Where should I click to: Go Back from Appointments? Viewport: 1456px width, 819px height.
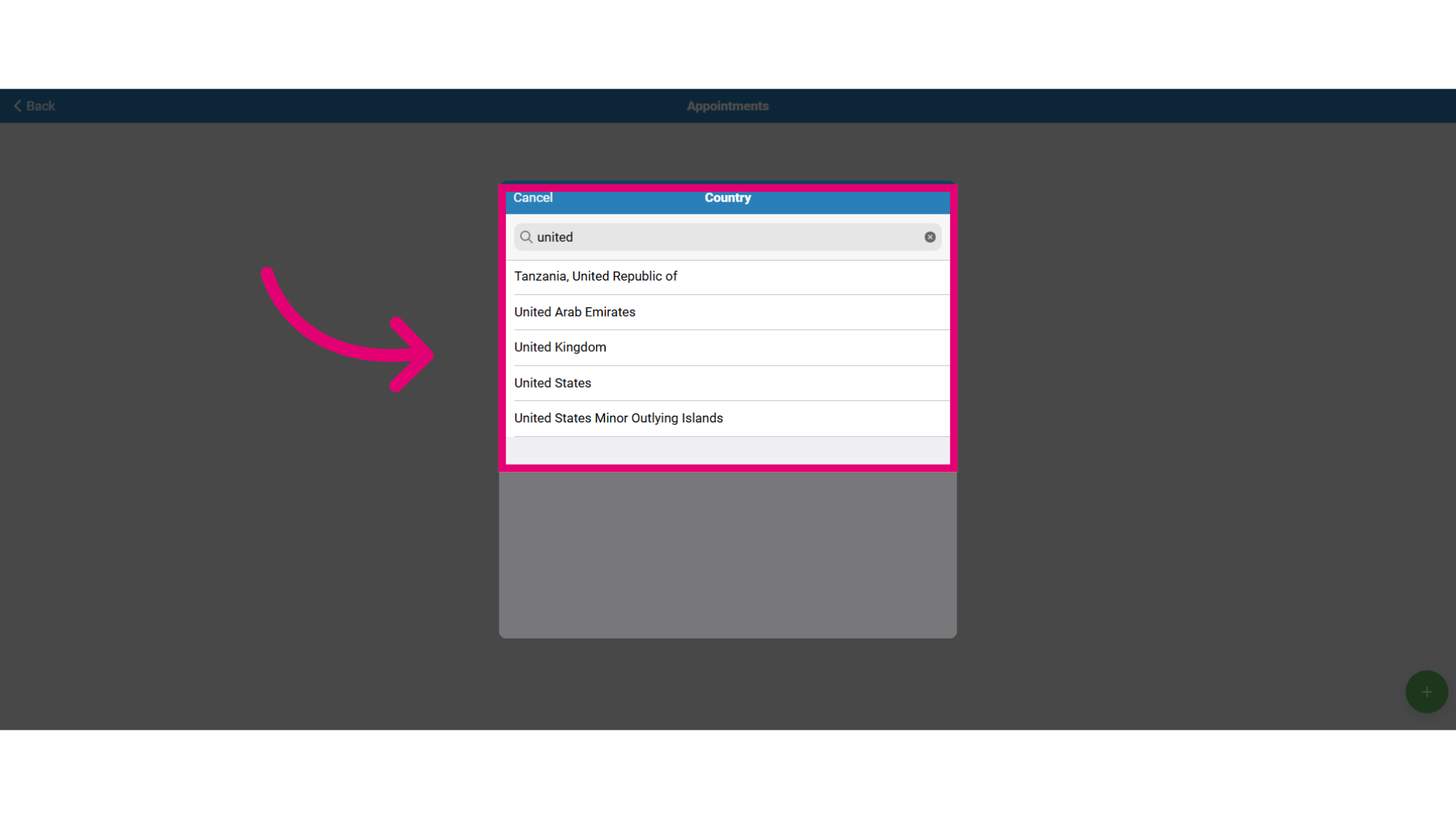tap(34, 106)
